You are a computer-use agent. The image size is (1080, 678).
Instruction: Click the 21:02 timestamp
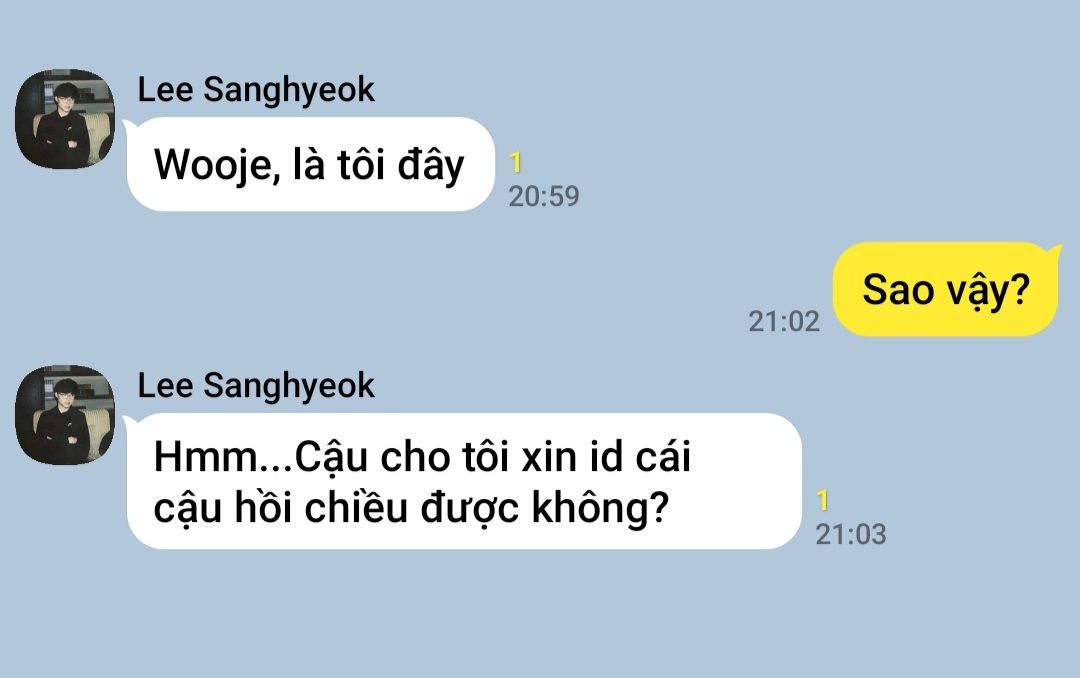coord(784,321)
